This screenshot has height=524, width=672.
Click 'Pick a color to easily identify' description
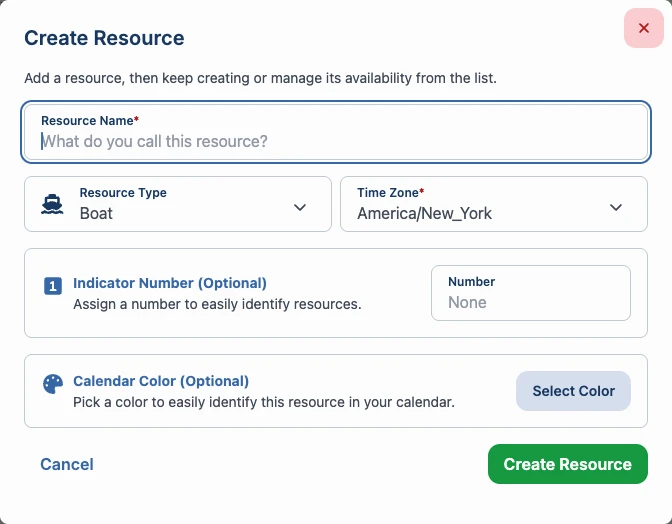[264, 402]
